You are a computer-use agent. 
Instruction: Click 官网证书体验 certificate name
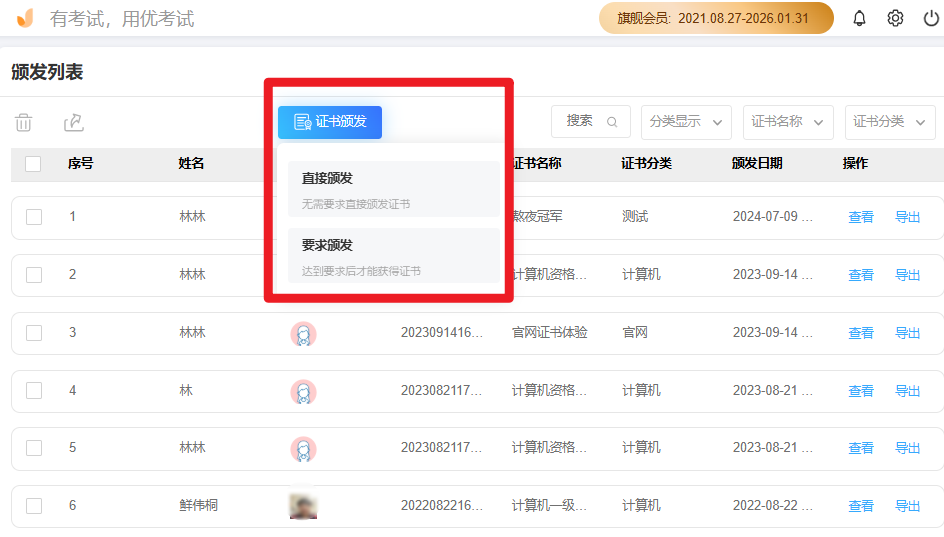(x=550, y=333)
